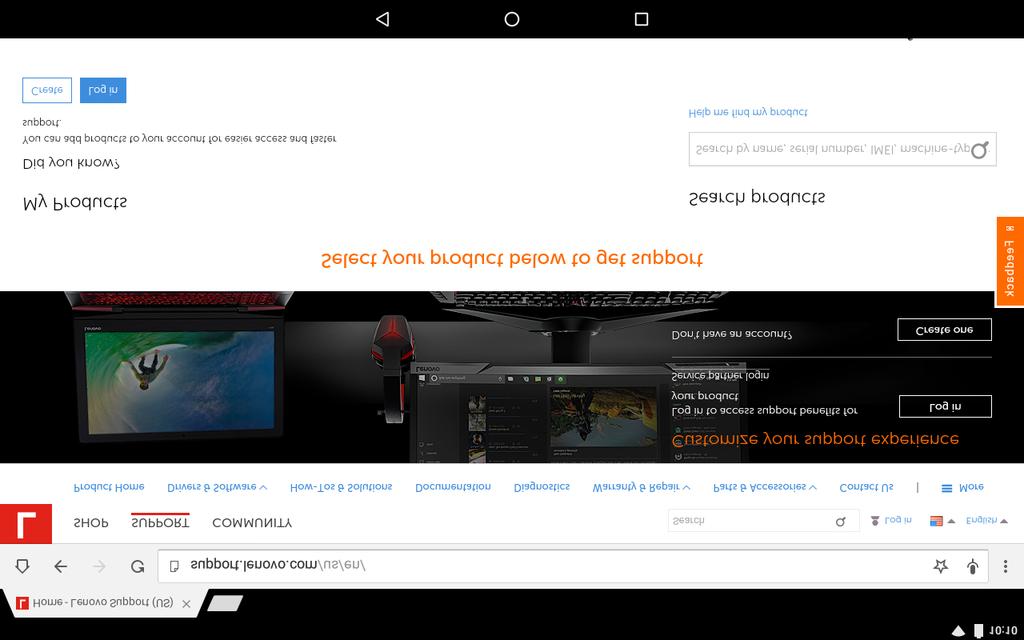Open the Product Home menu item
Viewport: 1024px width, 640px height.
pyautogui.click(x=109, y=487)
